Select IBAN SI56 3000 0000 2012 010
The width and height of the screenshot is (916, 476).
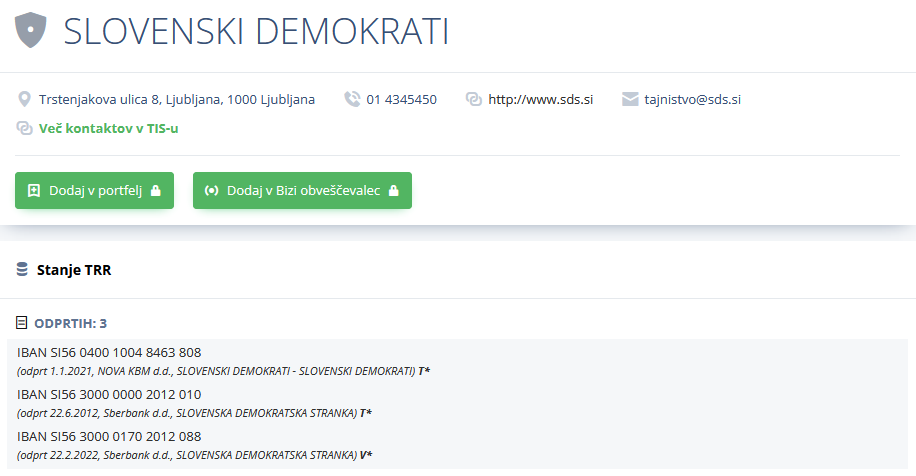point(109,394)
